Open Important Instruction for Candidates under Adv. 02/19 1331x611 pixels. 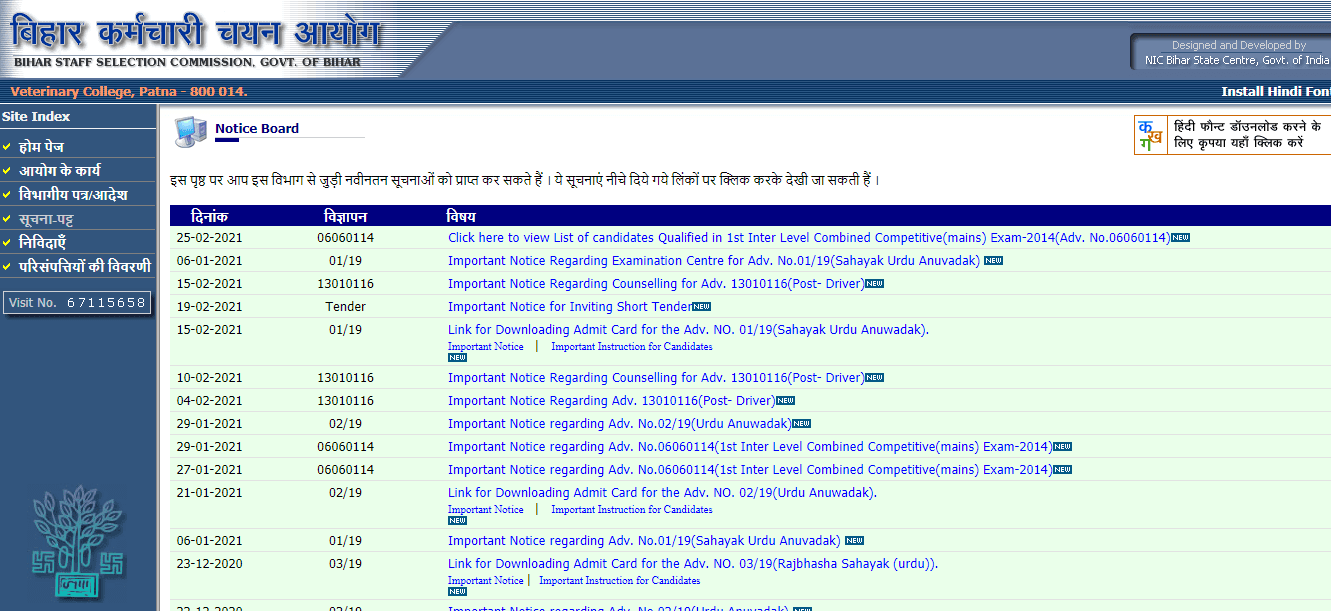[x=631, y=510]
